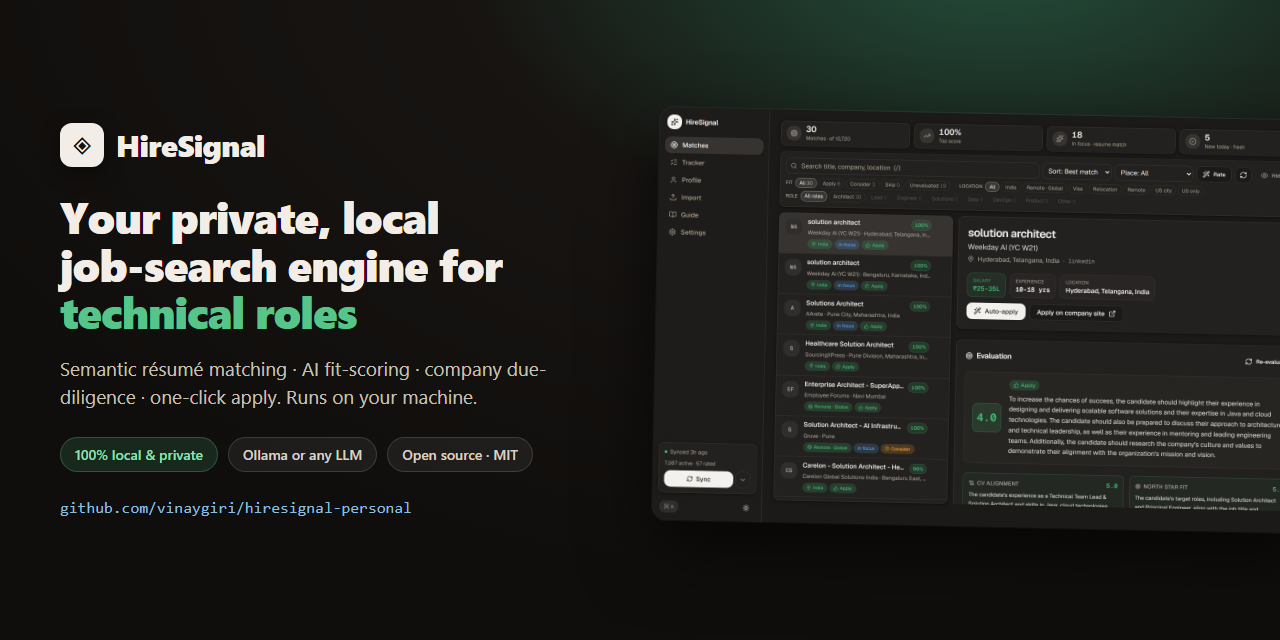The height and width of the screenshot is (640, 1280).
Task: Click the 'Ollama or any LLM' badge
Action: [302, 455]
